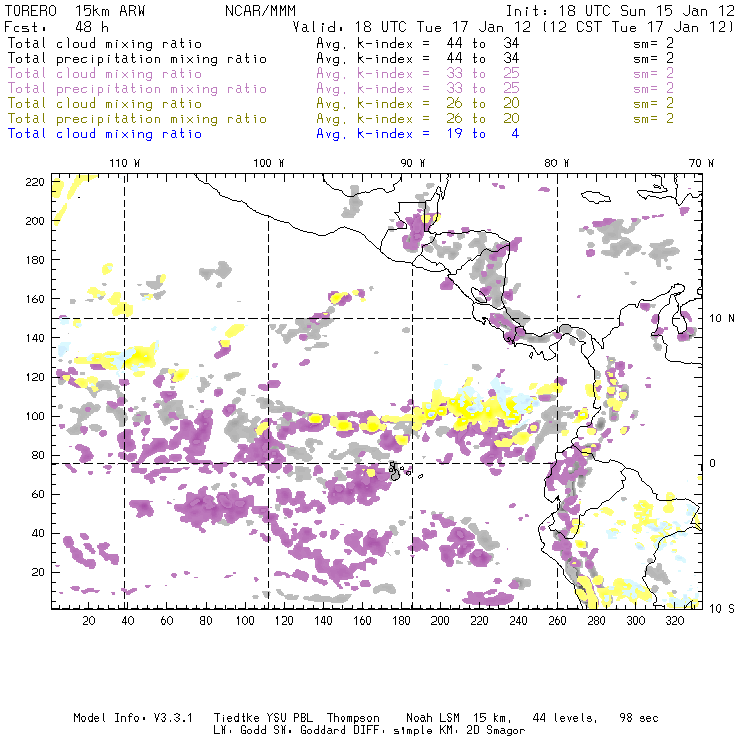This screenshot has width=740, height=740.
Task: Click the '180' value on the horizontal axis
Action: pyautogui.click(x=401, y=621)
